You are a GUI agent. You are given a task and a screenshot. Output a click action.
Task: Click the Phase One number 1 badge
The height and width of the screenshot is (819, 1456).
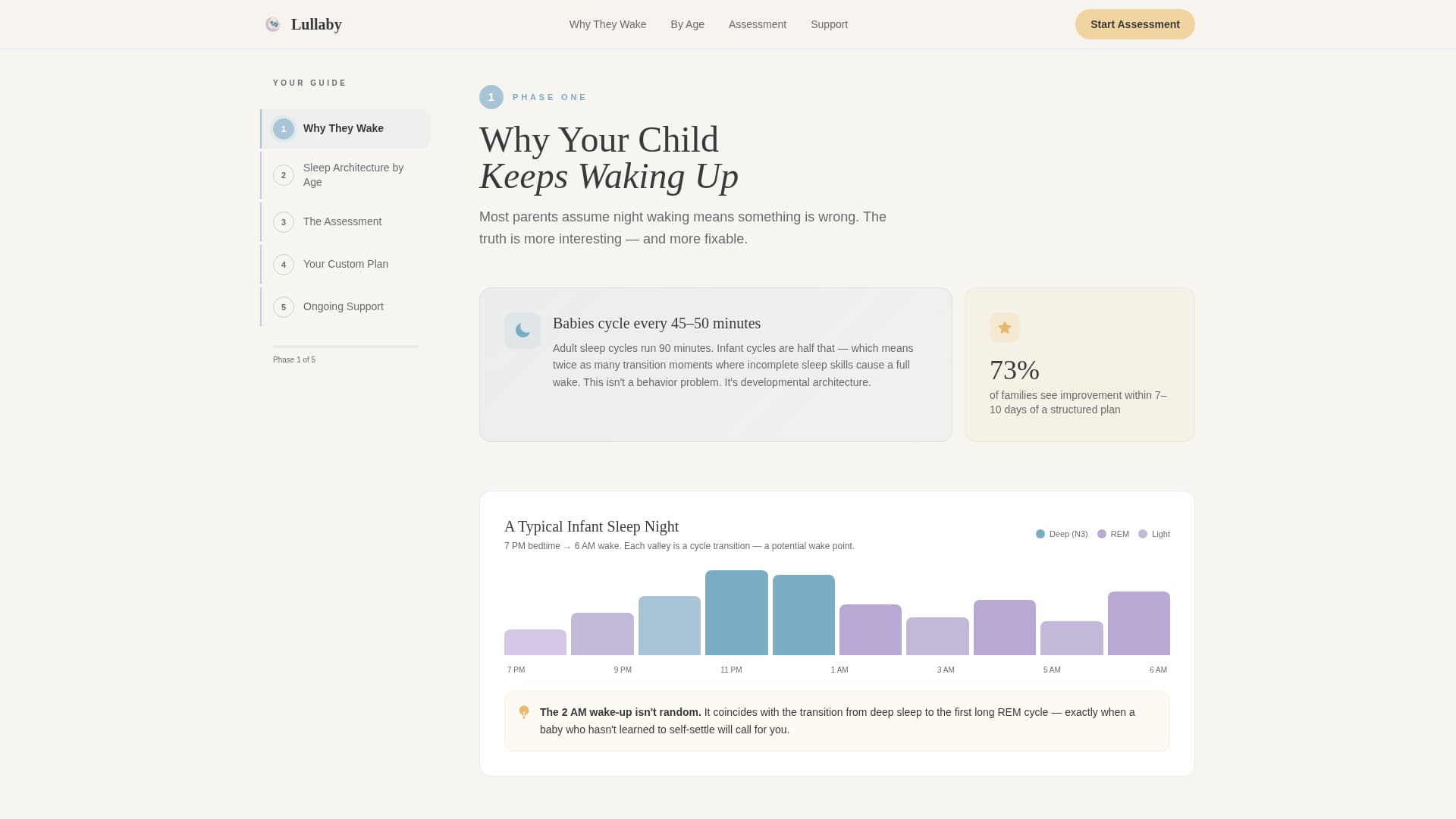click(491, 97)
